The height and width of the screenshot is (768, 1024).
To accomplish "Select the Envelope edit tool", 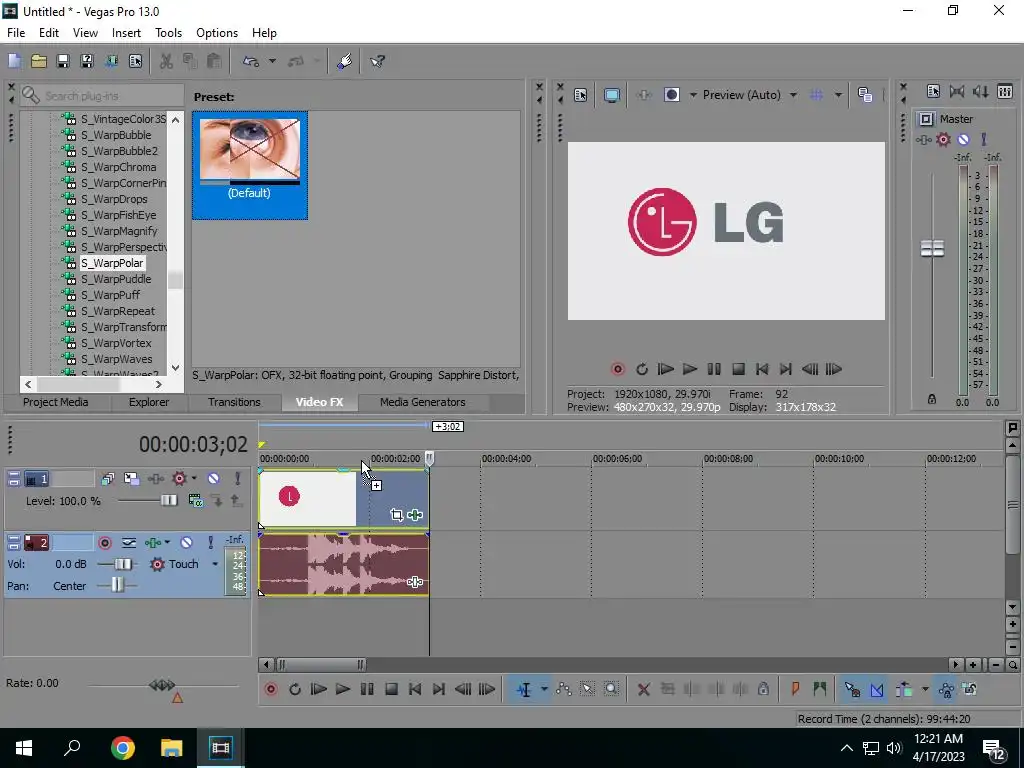I will pos(563,689).
